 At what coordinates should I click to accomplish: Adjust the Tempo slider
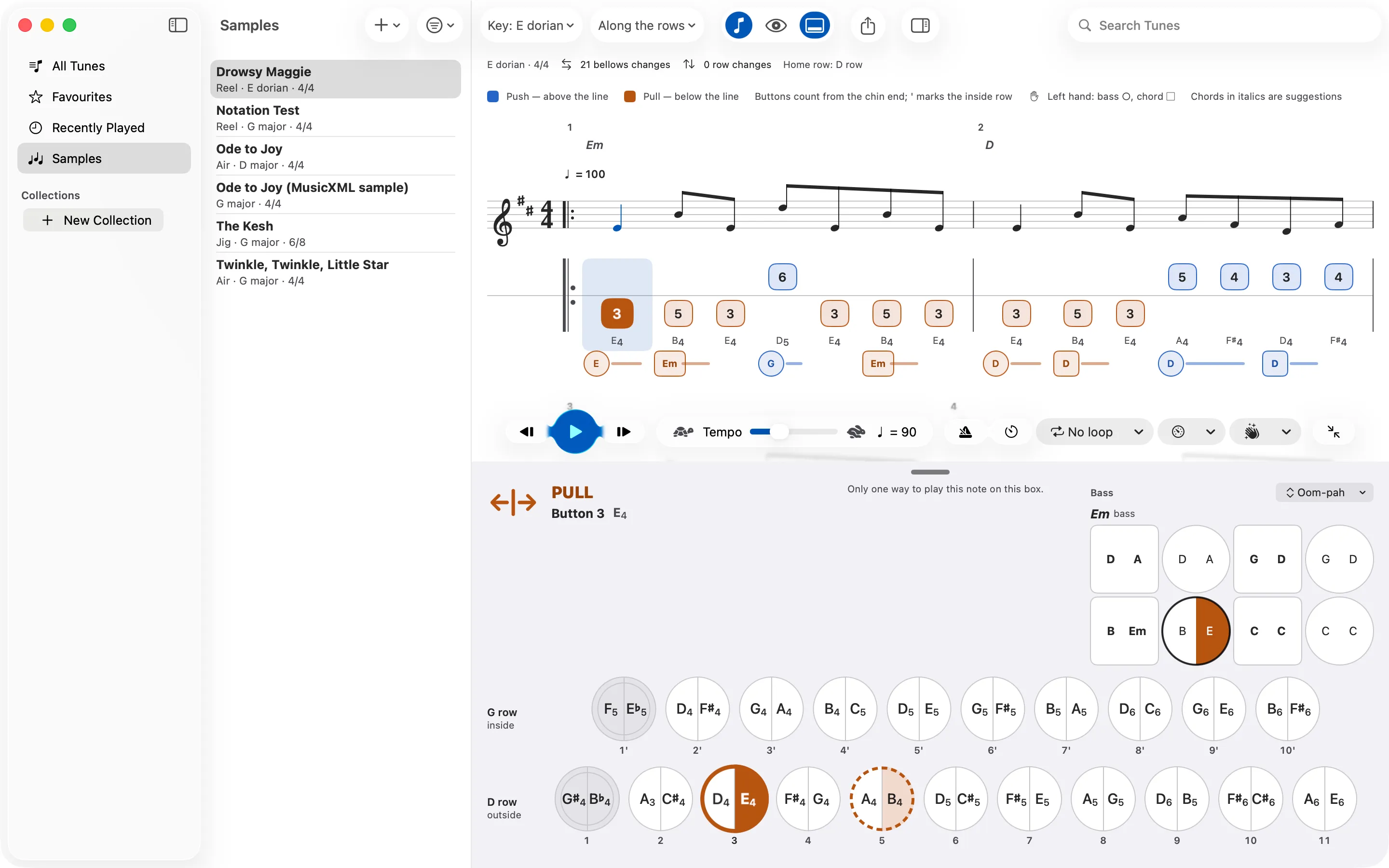tap(794, 432)
